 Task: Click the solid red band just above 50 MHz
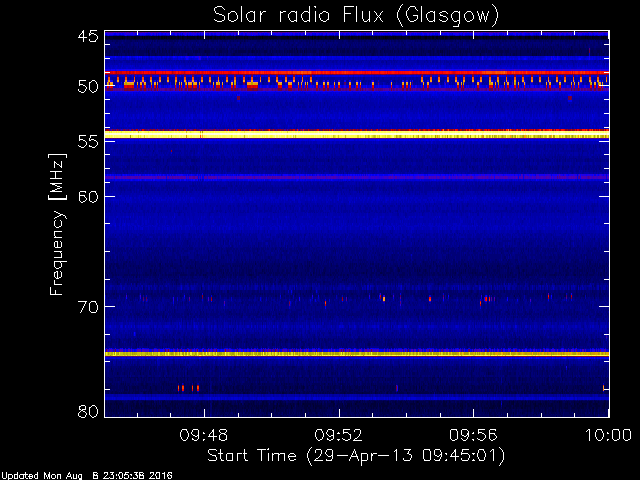[357, 73]
